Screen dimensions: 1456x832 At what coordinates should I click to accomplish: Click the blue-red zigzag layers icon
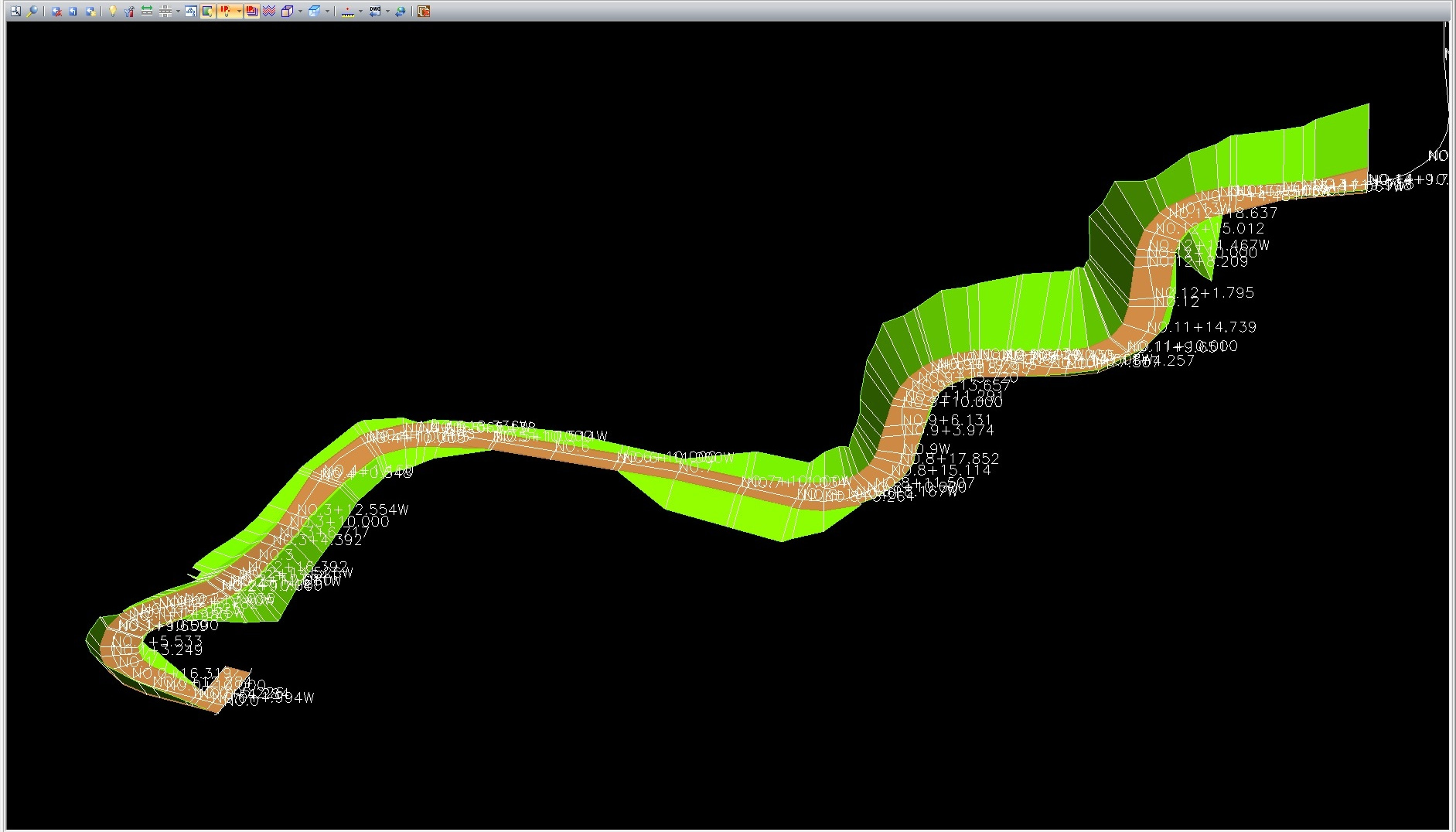(268, 12)
